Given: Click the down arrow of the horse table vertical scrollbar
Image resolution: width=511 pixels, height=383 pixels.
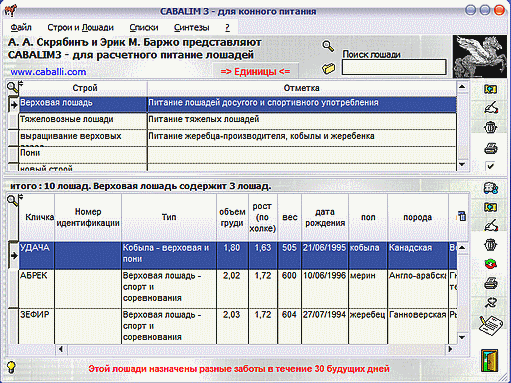Looking at the screenshot, I should click(x=462, y=338).
